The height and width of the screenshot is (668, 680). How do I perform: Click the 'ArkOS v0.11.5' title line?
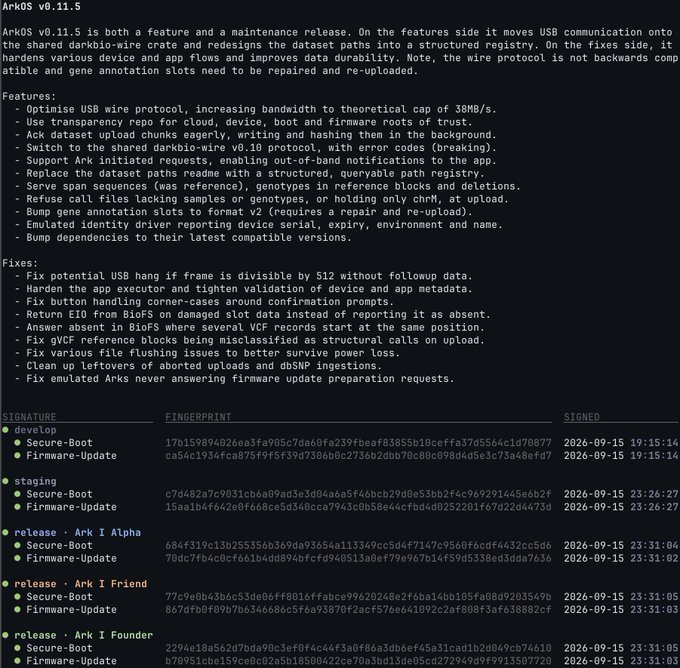pyautogui.click(x=41, y=7)
